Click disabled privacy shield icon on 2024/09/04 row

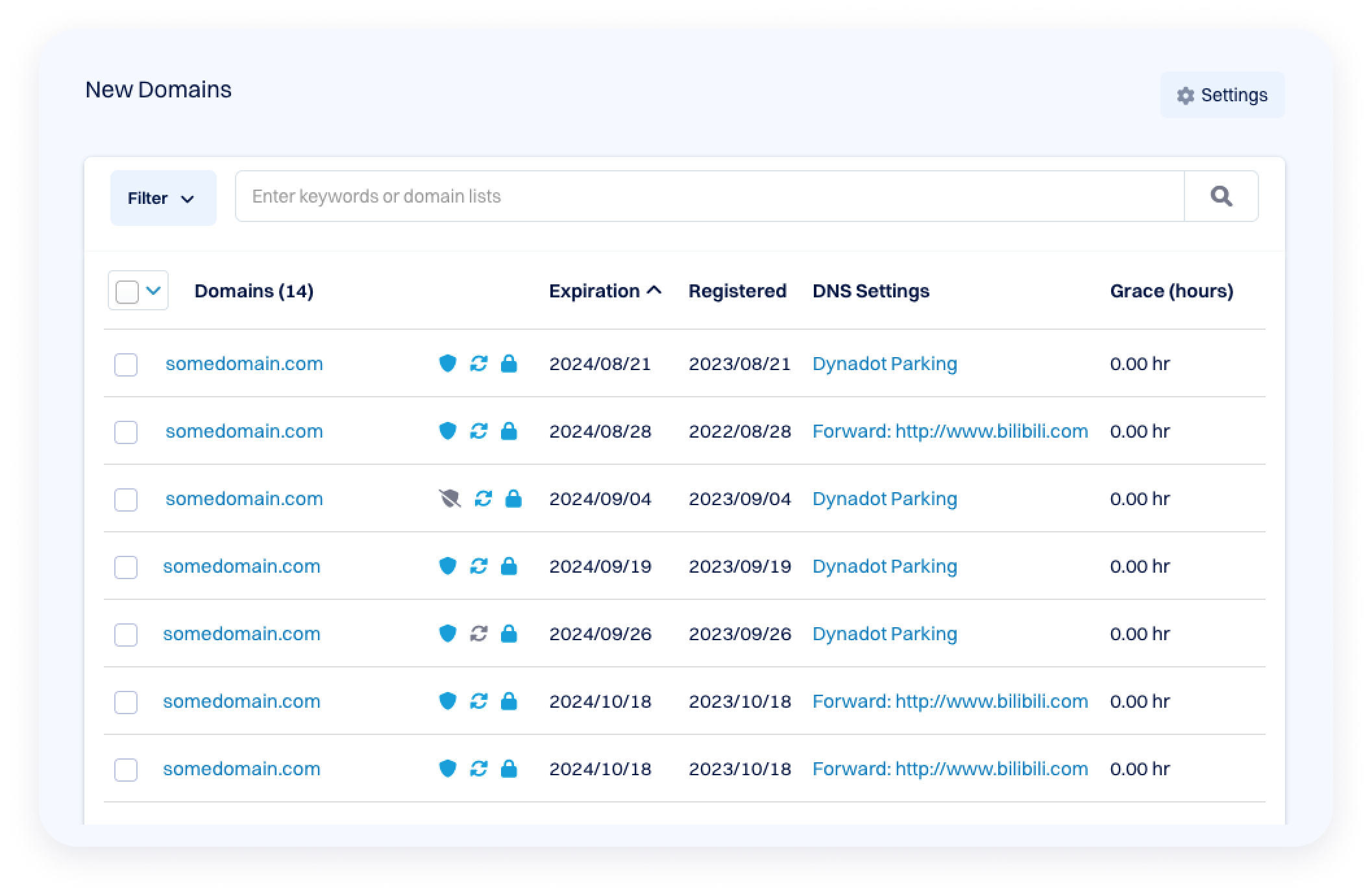[x=449, y=499]
